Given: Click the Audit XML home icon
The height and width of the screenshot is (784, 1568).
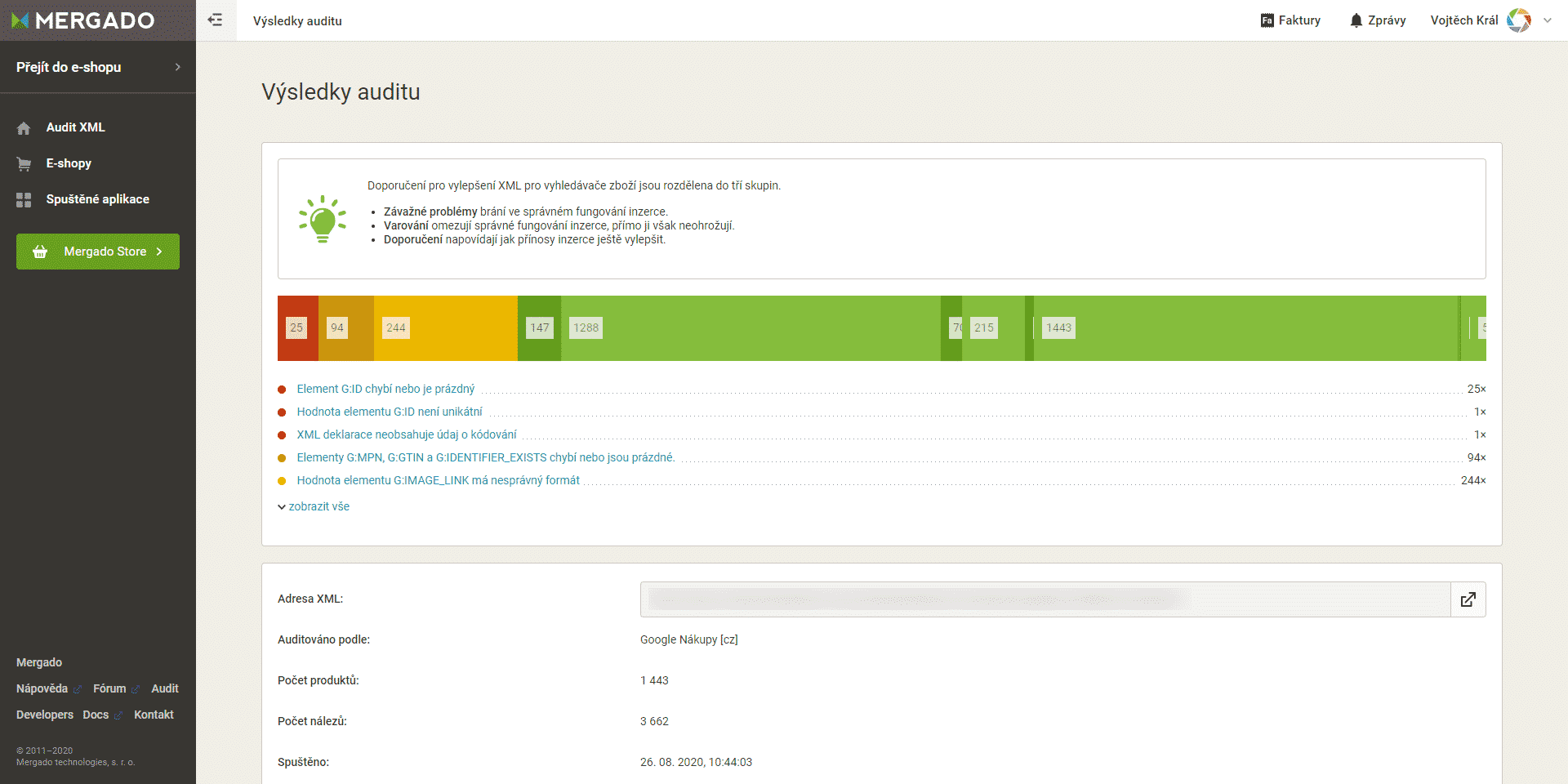Looking at the screenshot, I should 24,128.
